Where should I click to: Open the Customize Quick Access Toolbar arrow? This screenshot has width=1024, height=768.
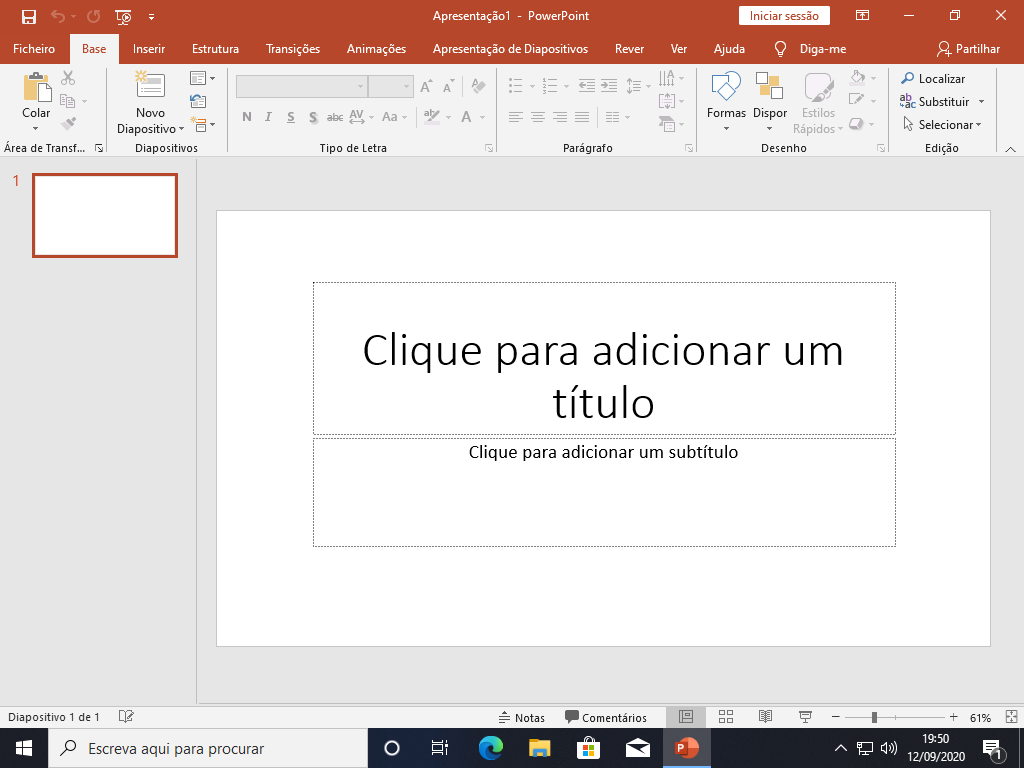tap(151, 17)
